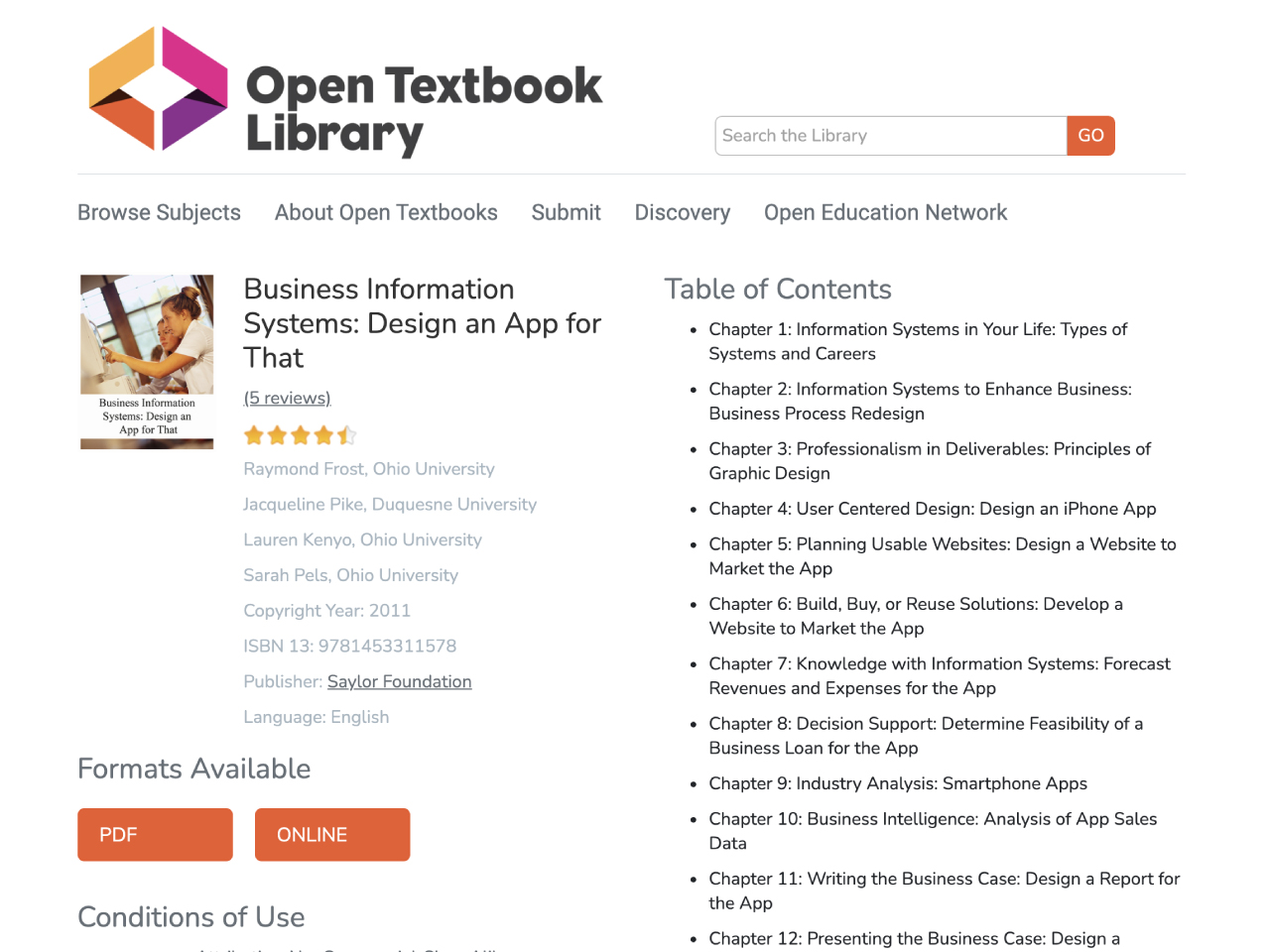Viewport: 1270px width, 952px height.
Task: Click the star rating icons
Action: click(300, 434)
